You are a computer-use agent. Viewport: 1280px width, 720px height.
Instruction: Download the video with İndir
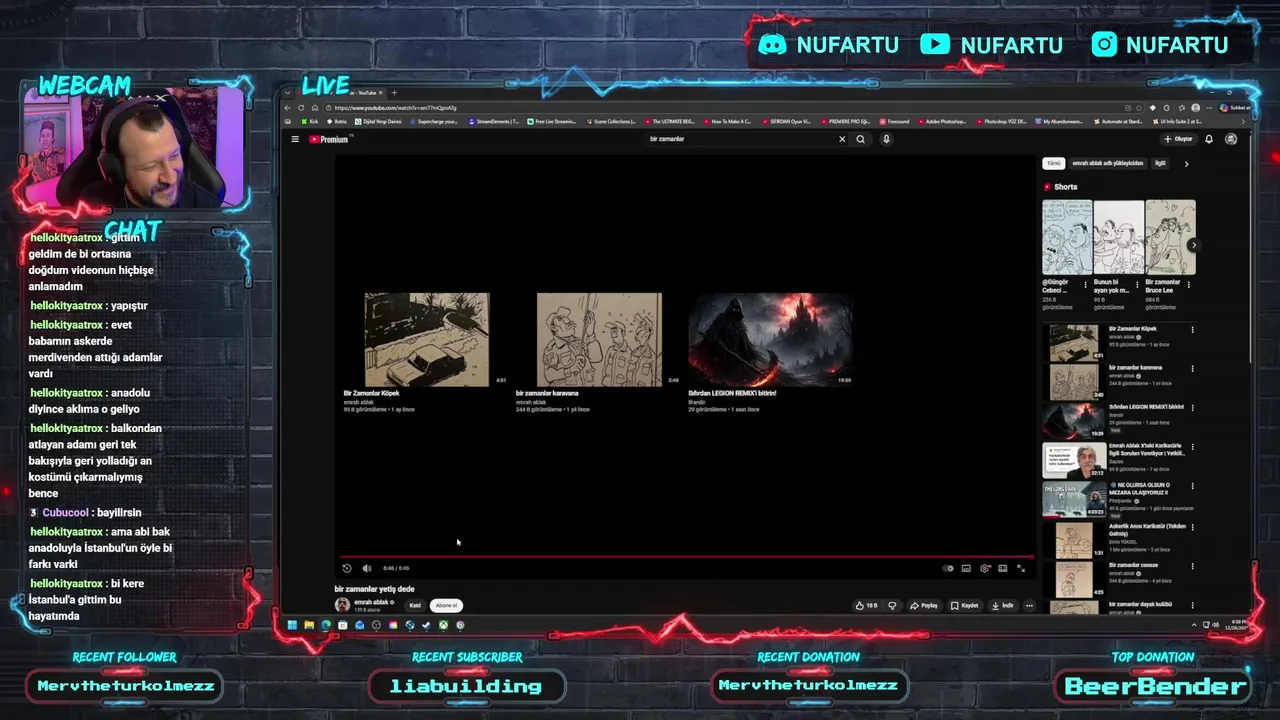(x=1003, y=605)
